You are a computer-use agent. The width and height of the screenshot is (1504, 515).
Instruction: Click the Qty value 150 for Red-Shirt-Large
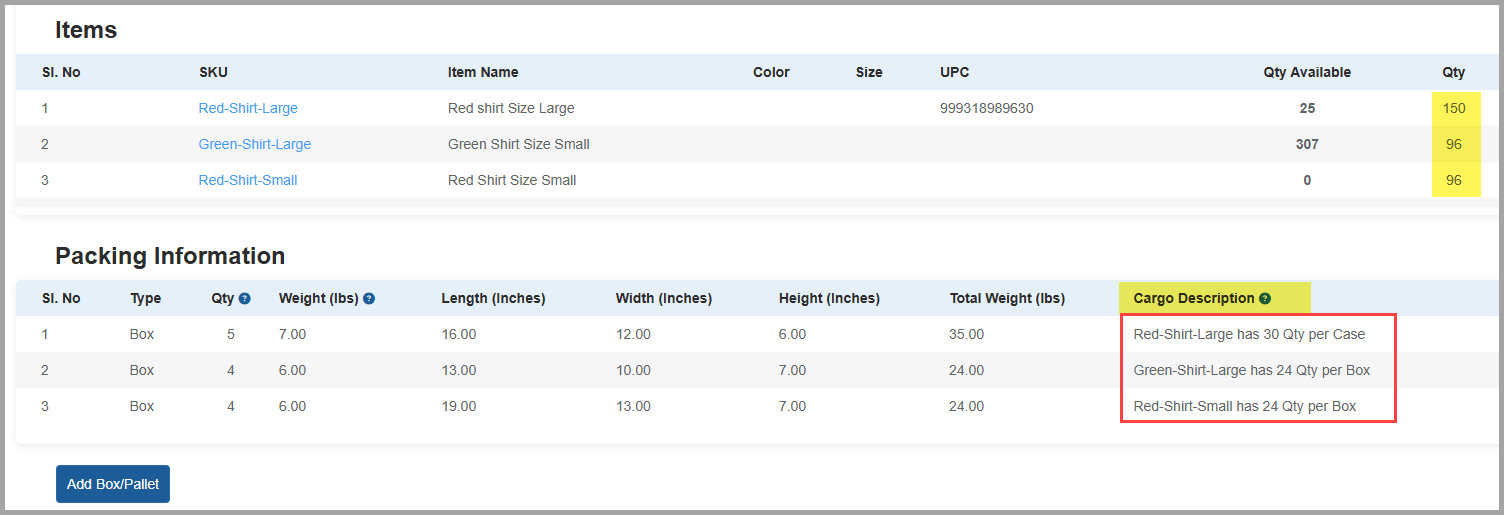click(x=1453, y=108)
